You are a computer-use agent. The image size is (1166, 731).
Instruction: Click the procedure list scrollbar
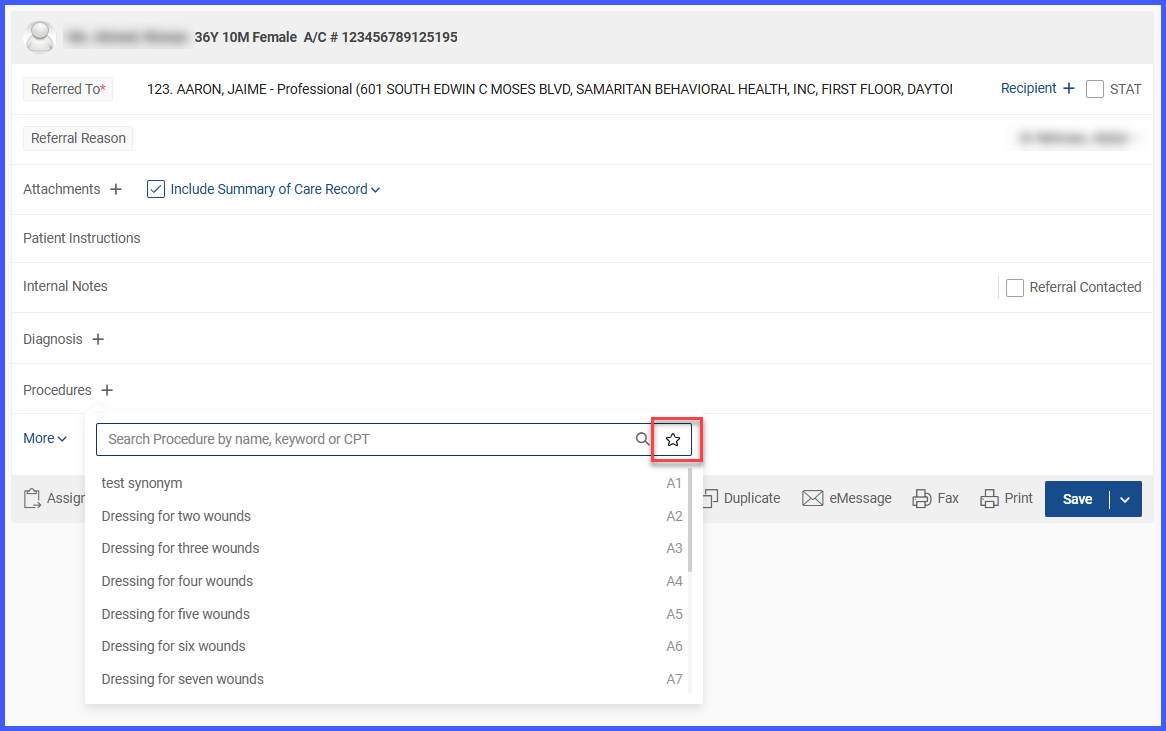pyautogui.click(x=690, y=521)
